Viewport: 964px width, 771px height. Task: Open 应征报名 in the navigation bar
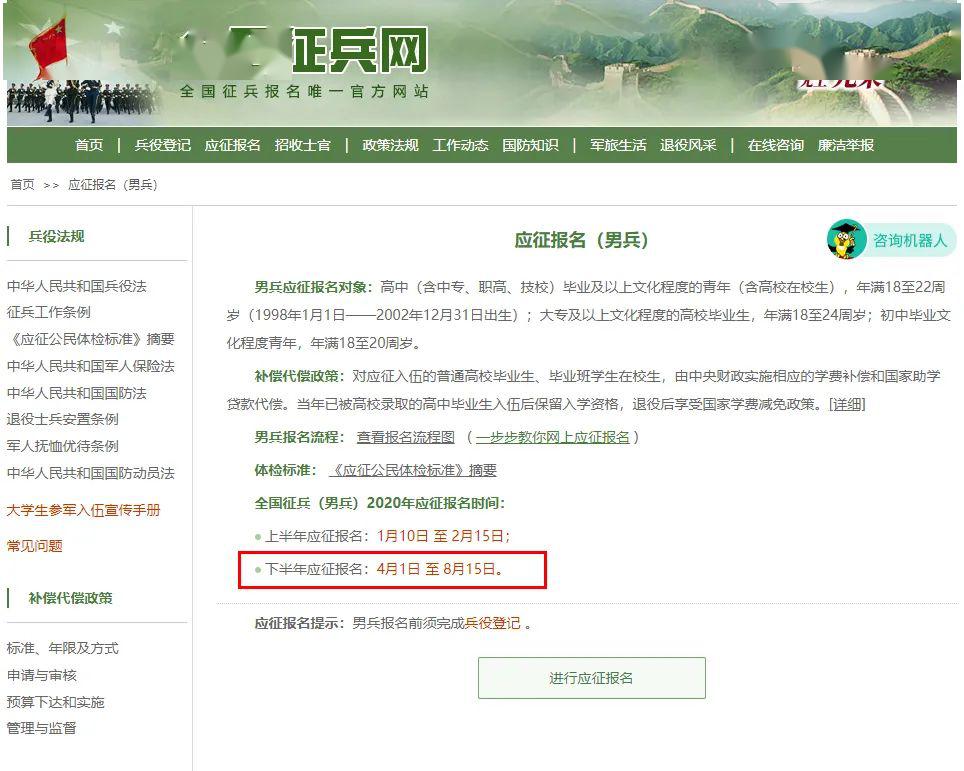[232, 145]
